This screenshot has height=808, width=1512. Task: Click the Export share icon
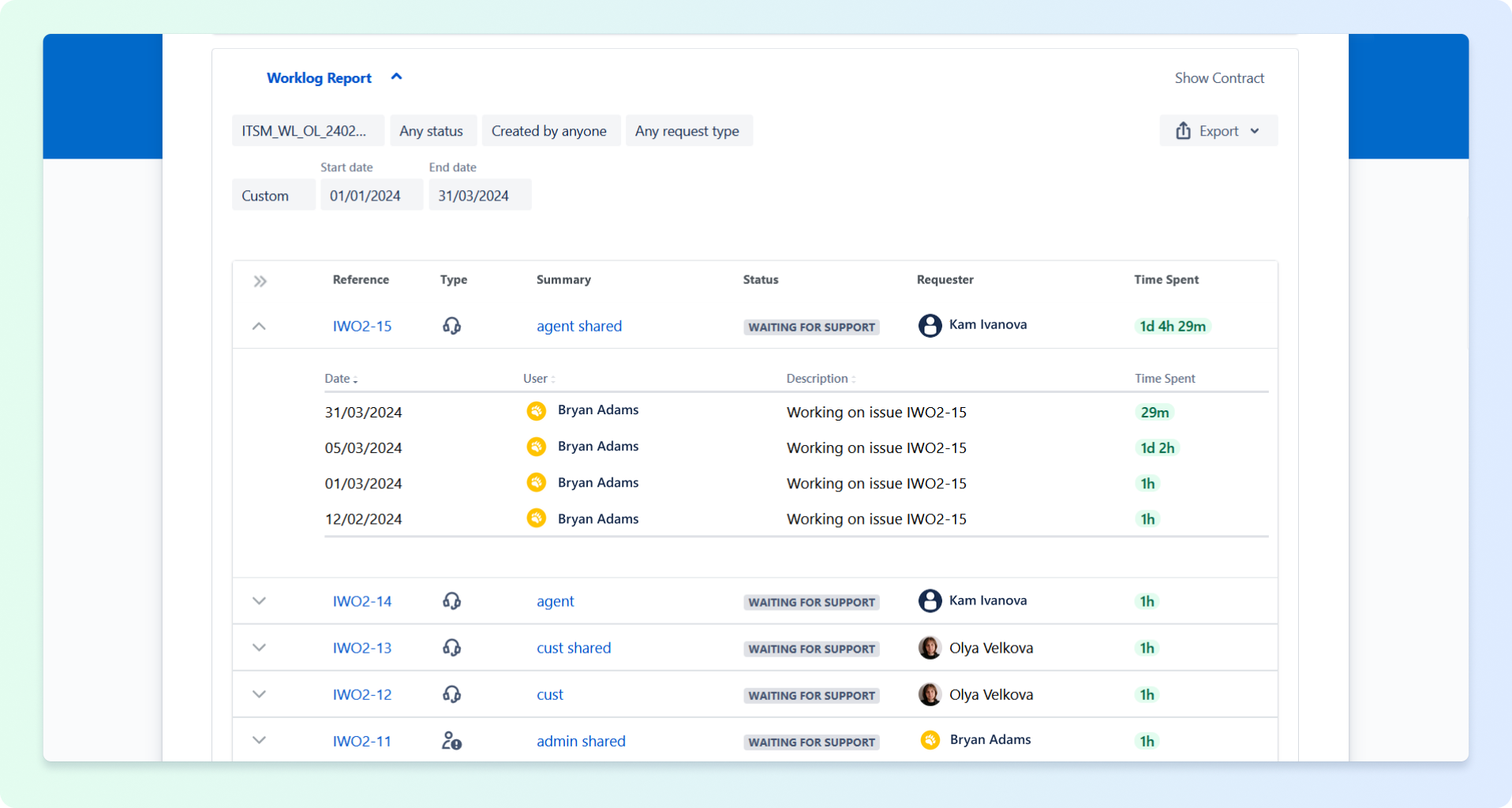click(x=1183, y=131)
